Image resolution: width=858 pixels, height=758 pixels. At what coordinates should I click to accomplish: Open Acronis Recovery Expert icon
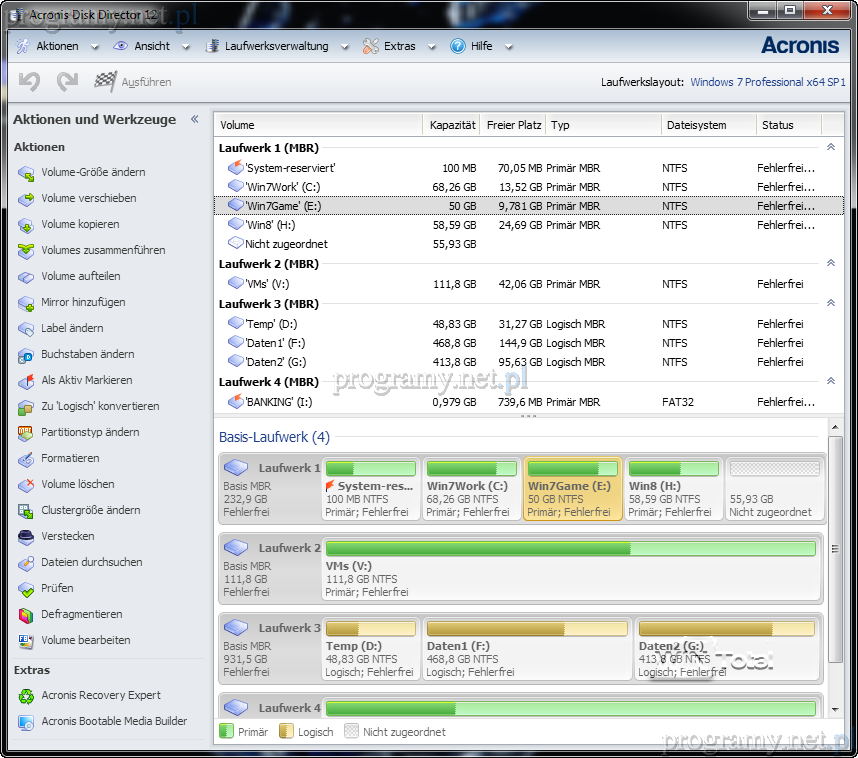[25, 696]
